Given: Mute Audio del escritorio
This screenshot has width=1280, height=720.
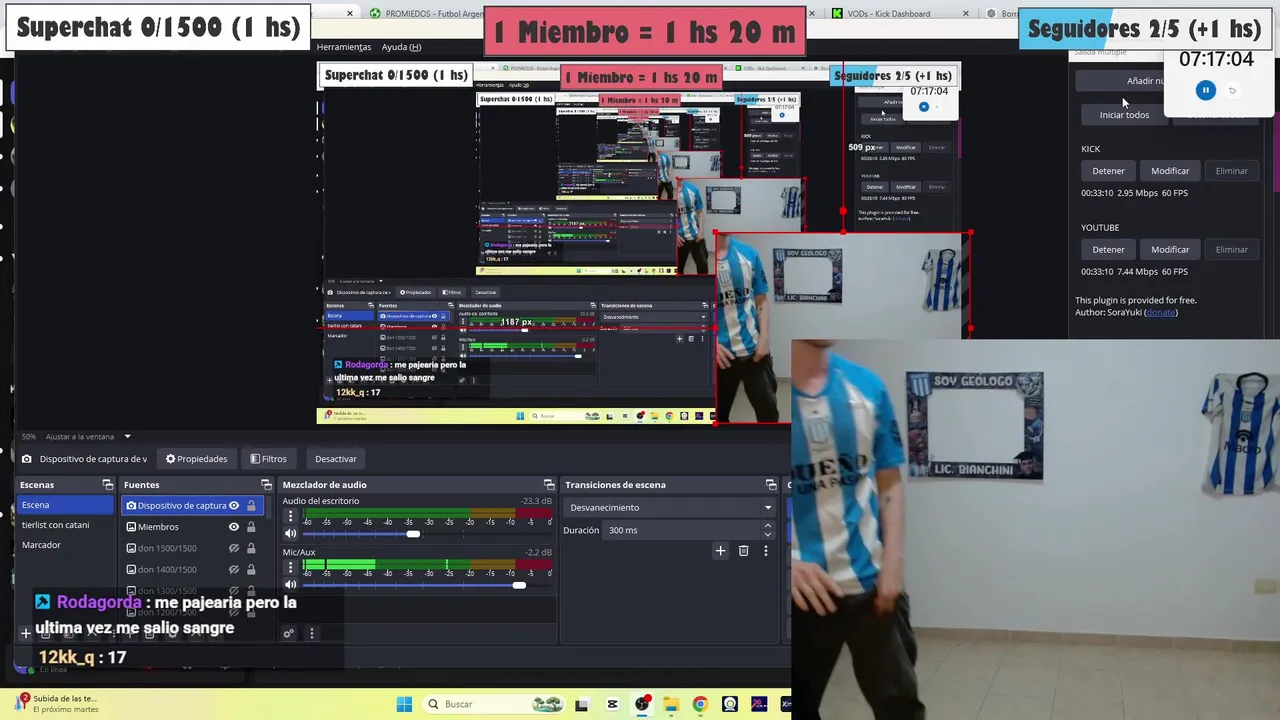Looking at the screenshot, I should [290, 534].
